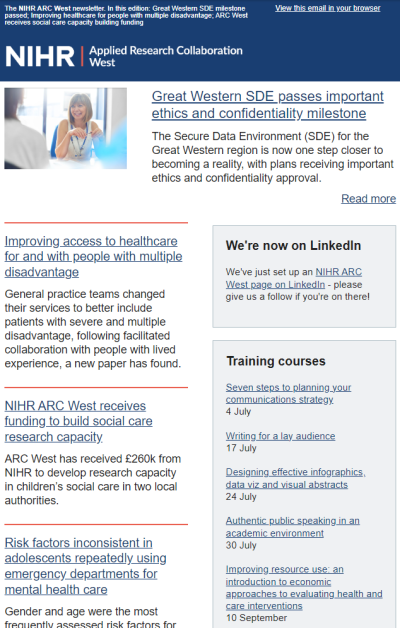Click the NIHR logo in header
The image size is (400, 628).
[x=40, y=56]
